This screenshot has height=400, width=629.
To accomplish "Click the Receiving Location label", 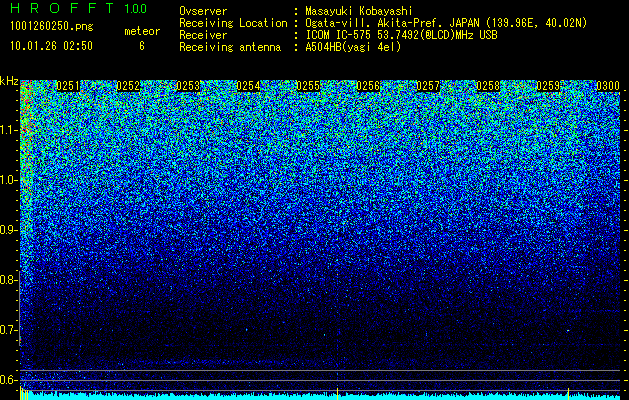I will (233, 23).
